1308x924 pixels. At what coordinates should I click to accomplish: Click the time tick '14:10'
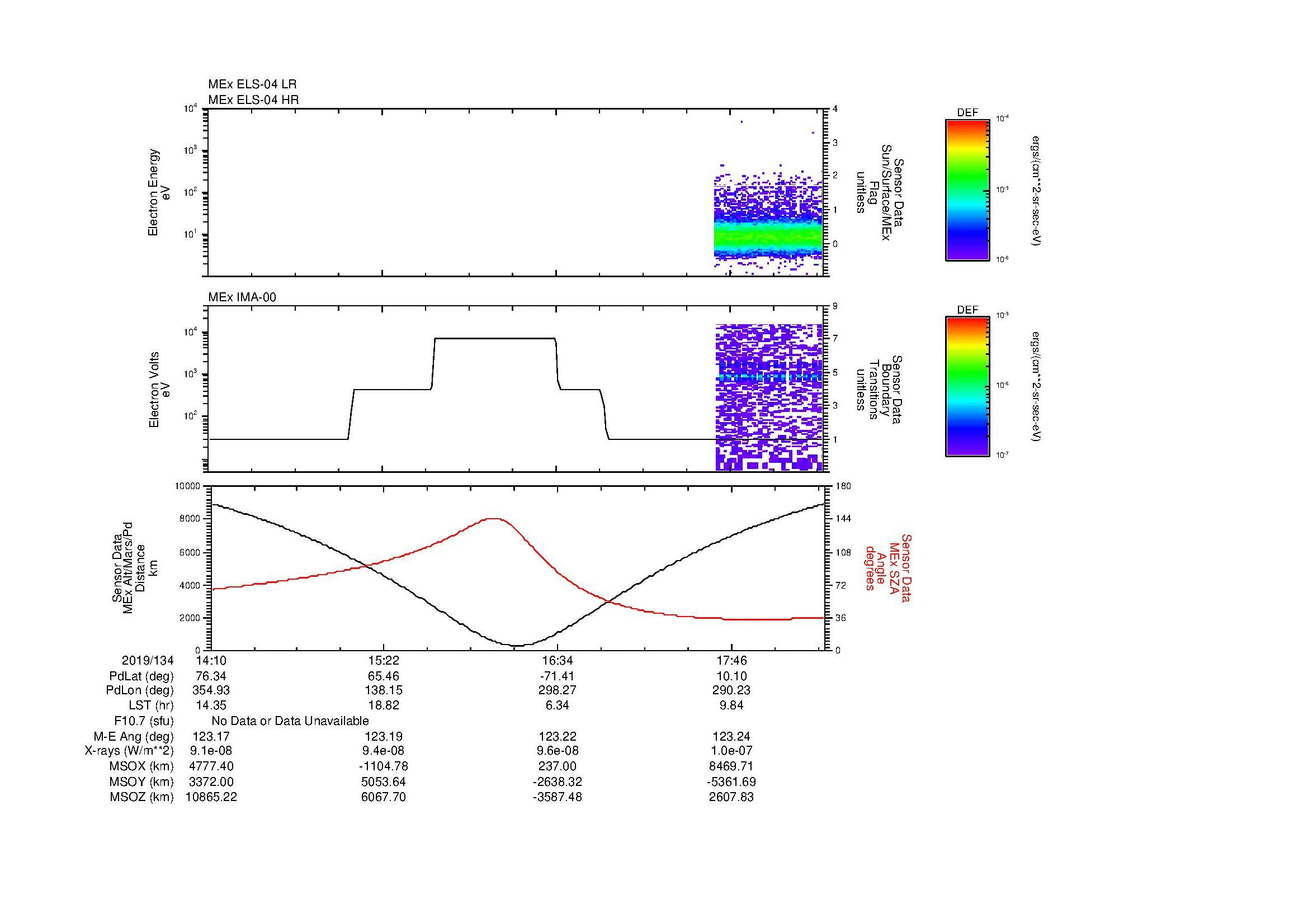point(211,660)
